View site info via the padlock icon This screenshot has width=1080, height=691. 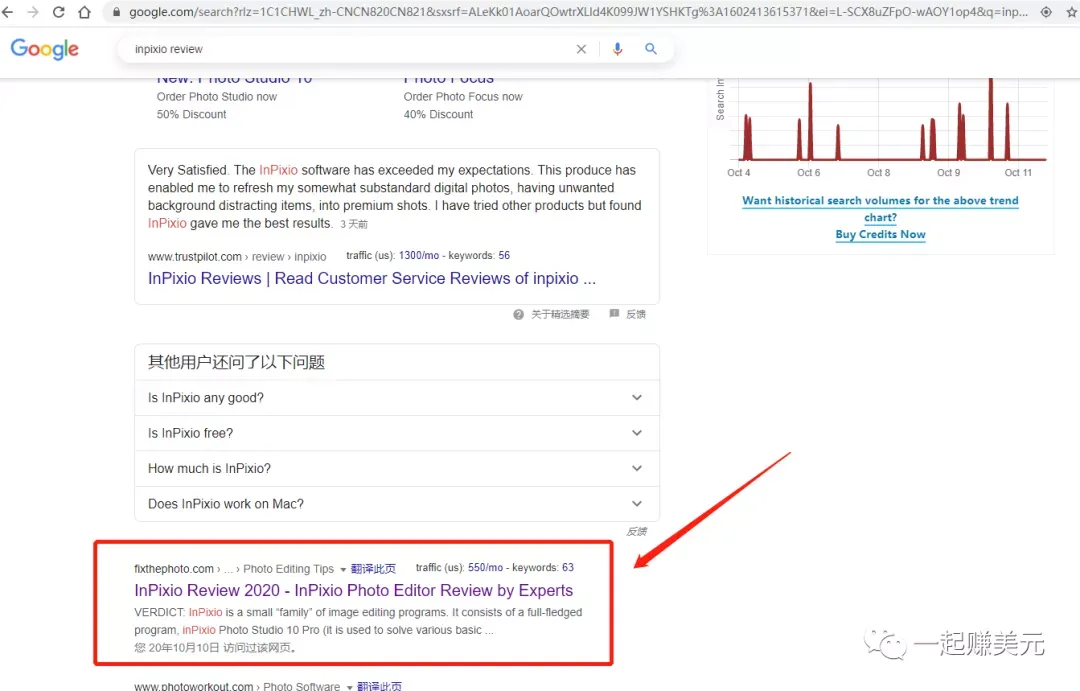pyautogui.click(x=116, y=12)
